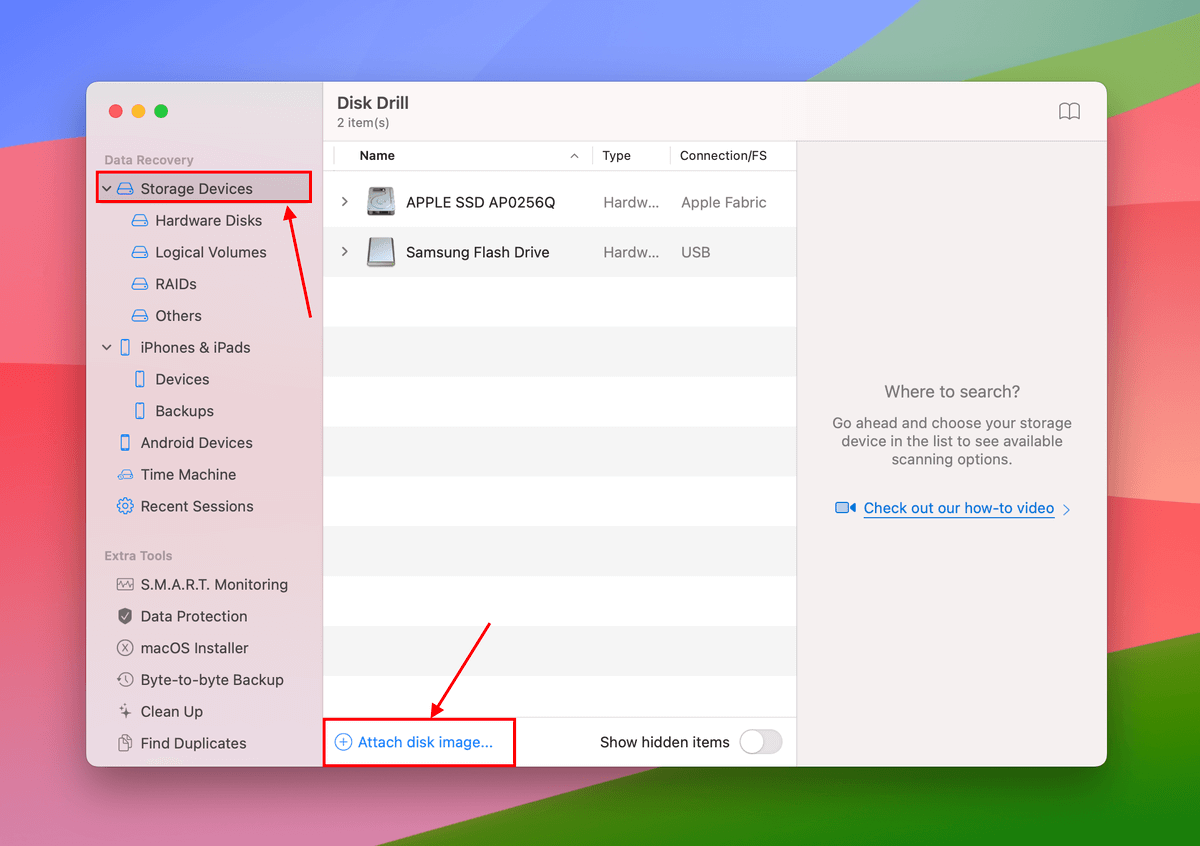Select the macOS Installer icon
This screenshot has height=846, width=1200.
coord(125,648)
